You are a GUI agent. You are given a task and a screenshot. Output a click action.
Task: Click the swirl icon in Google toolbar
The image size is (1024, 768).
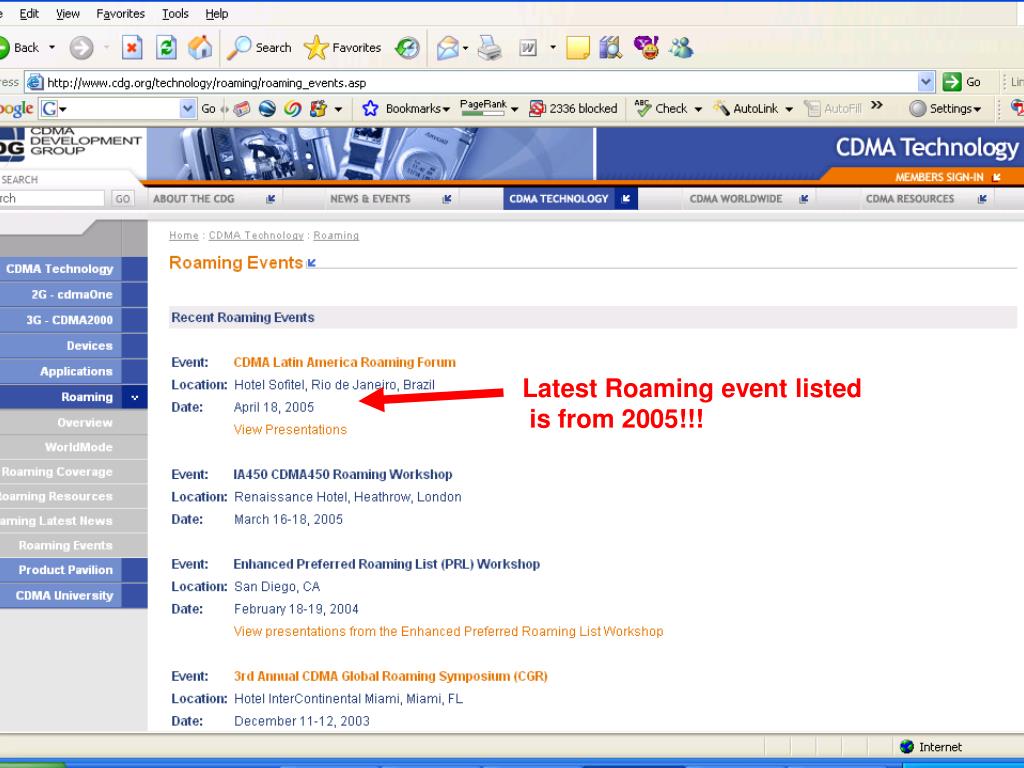coord(292,108)
